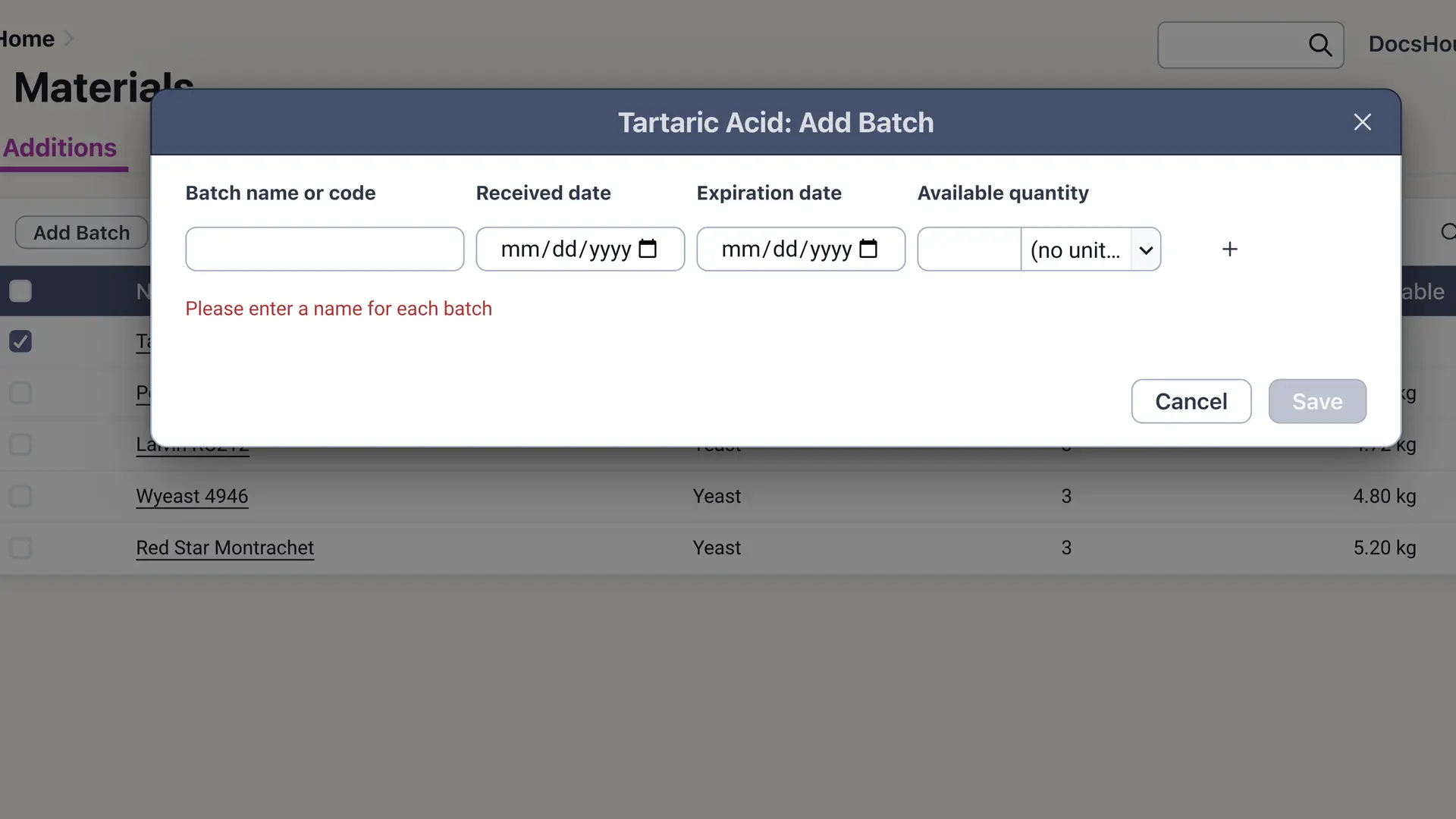The image size is (1456, 819).
Task: Open the Red Star Montrachet material link
Action: (224, 548)
